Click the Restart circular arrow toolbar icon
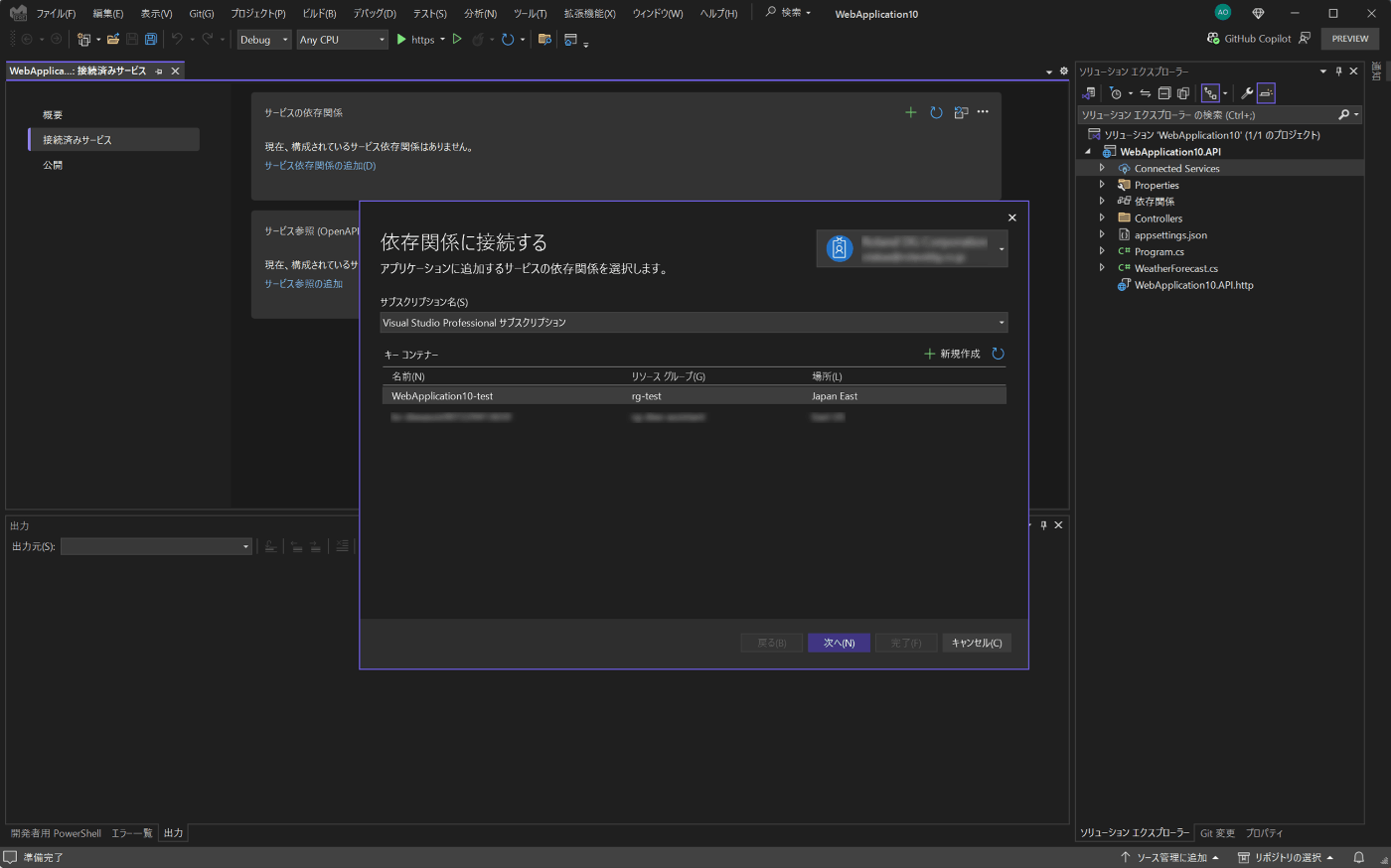 click(x=508, y=40)
